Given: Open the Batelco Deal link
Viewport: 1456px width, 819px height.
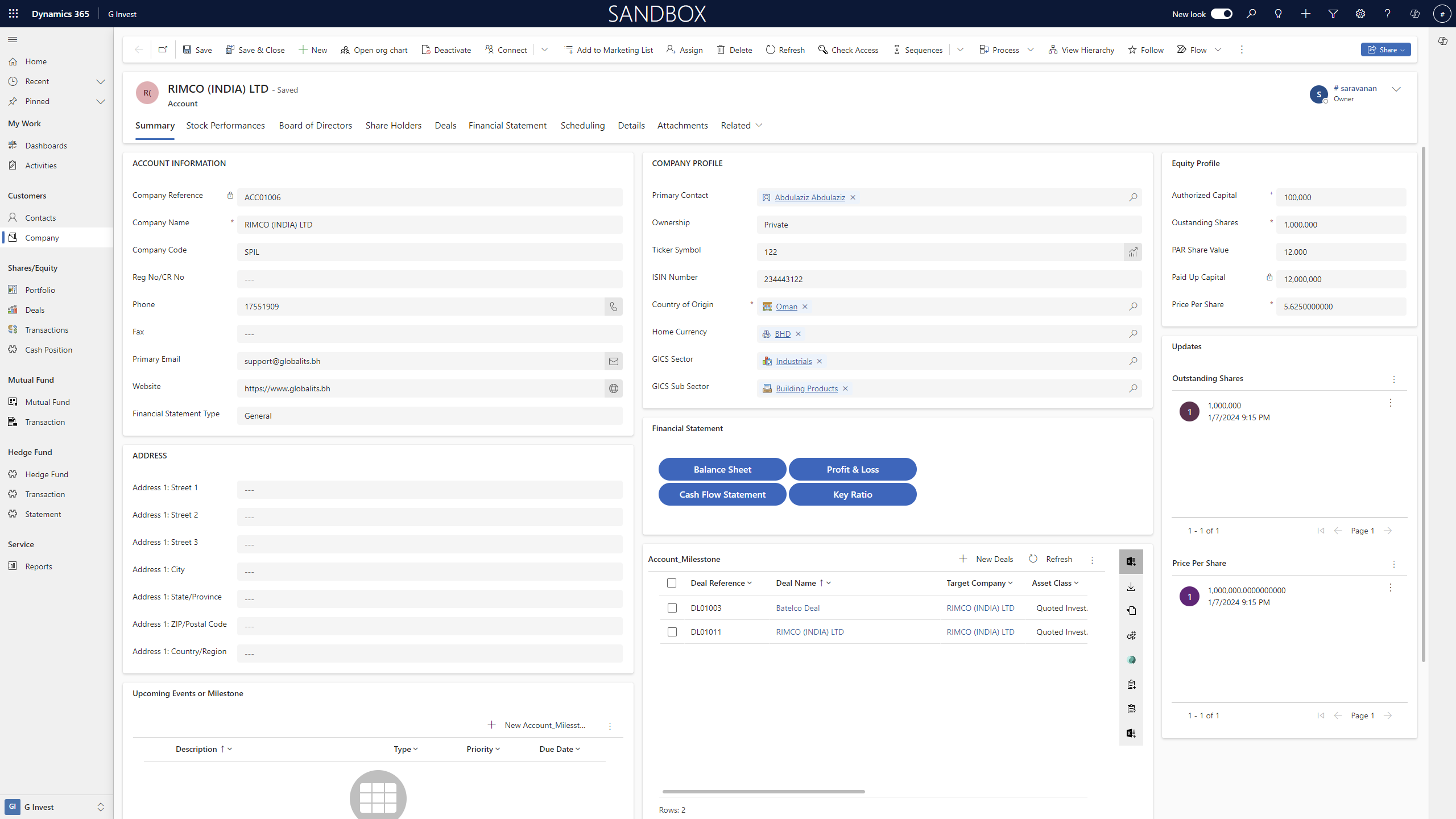Looking at the screenshot, I should (x=797, y=608).
